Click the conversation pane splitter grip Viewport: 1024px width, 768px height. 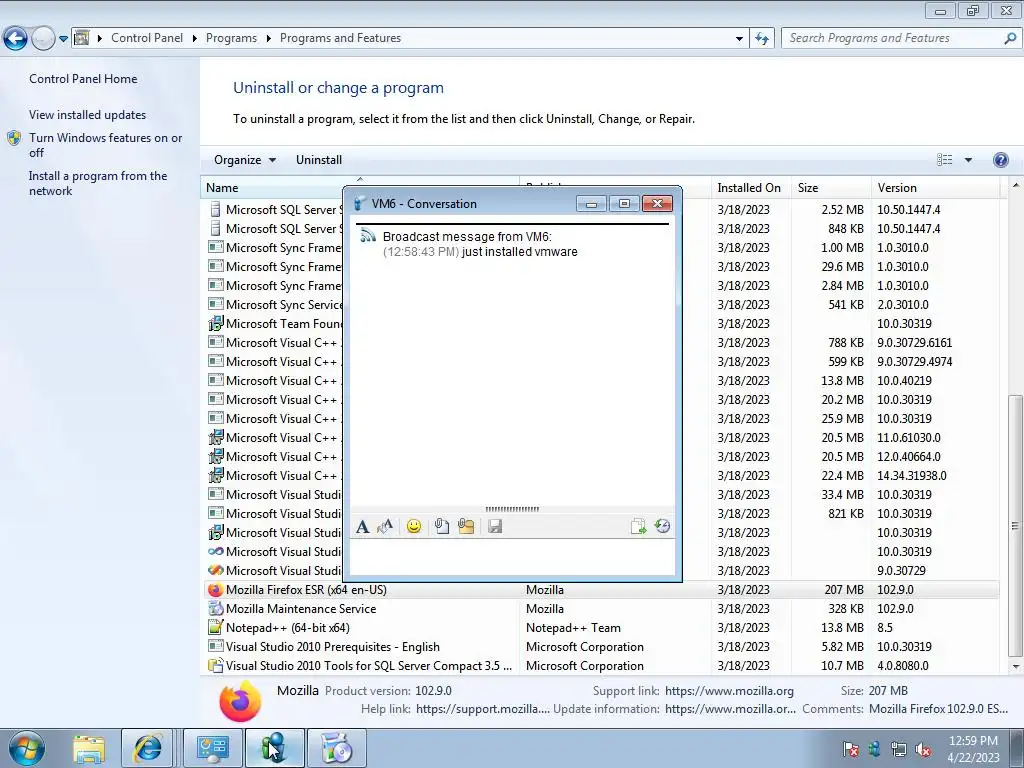point(512,509)
